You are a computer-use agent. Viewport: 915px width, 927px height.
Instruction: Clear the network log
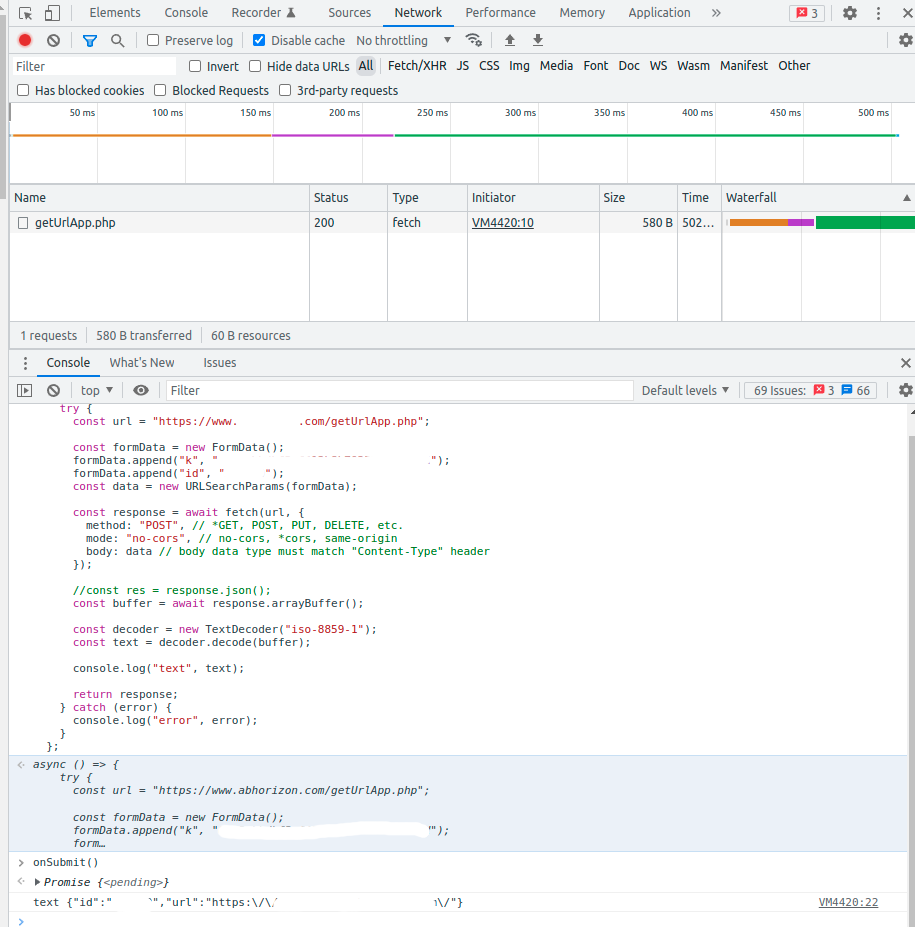[x=54, y=40]
